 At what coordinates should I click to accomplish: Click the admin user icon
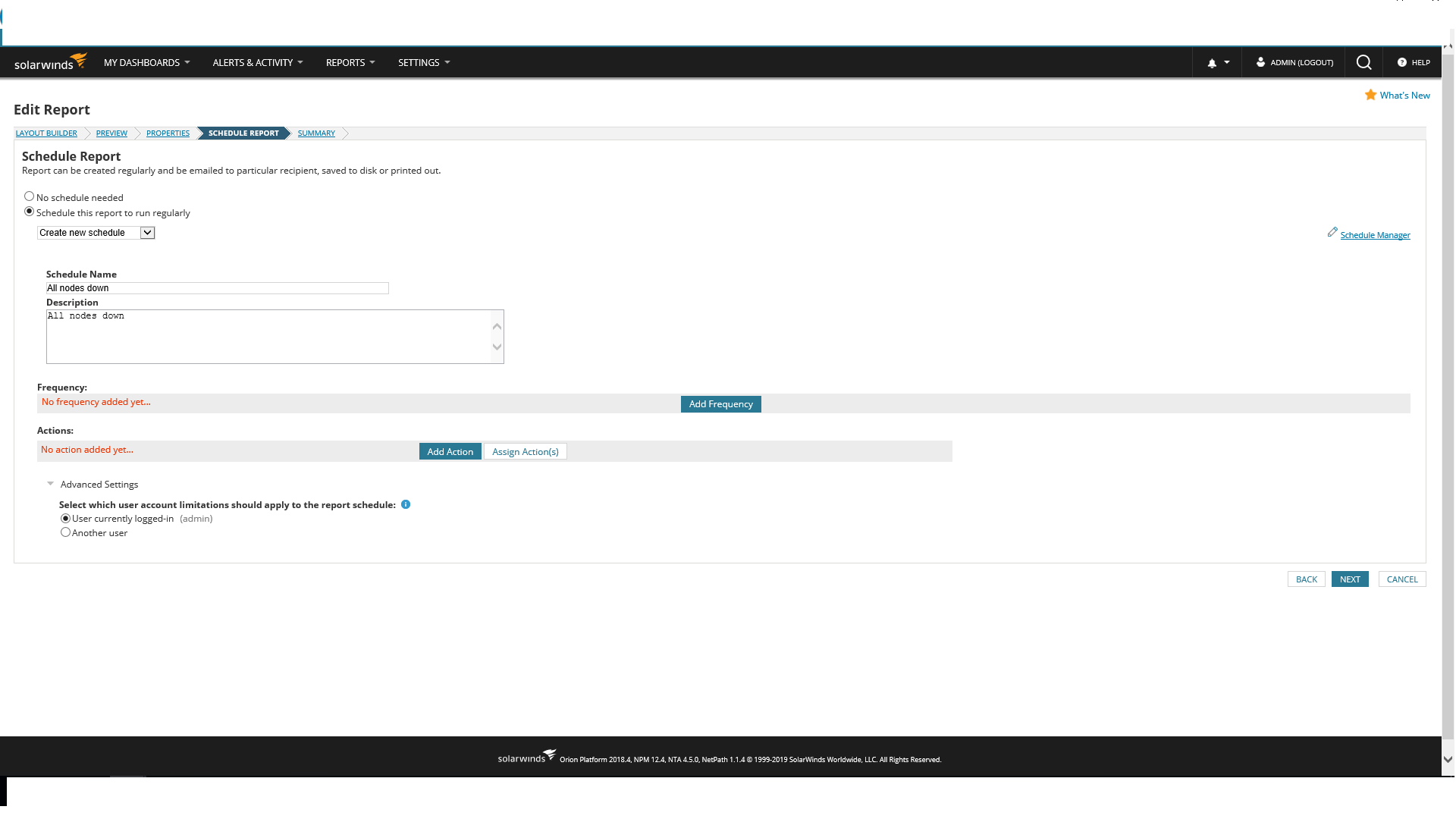coord(1260,62)
